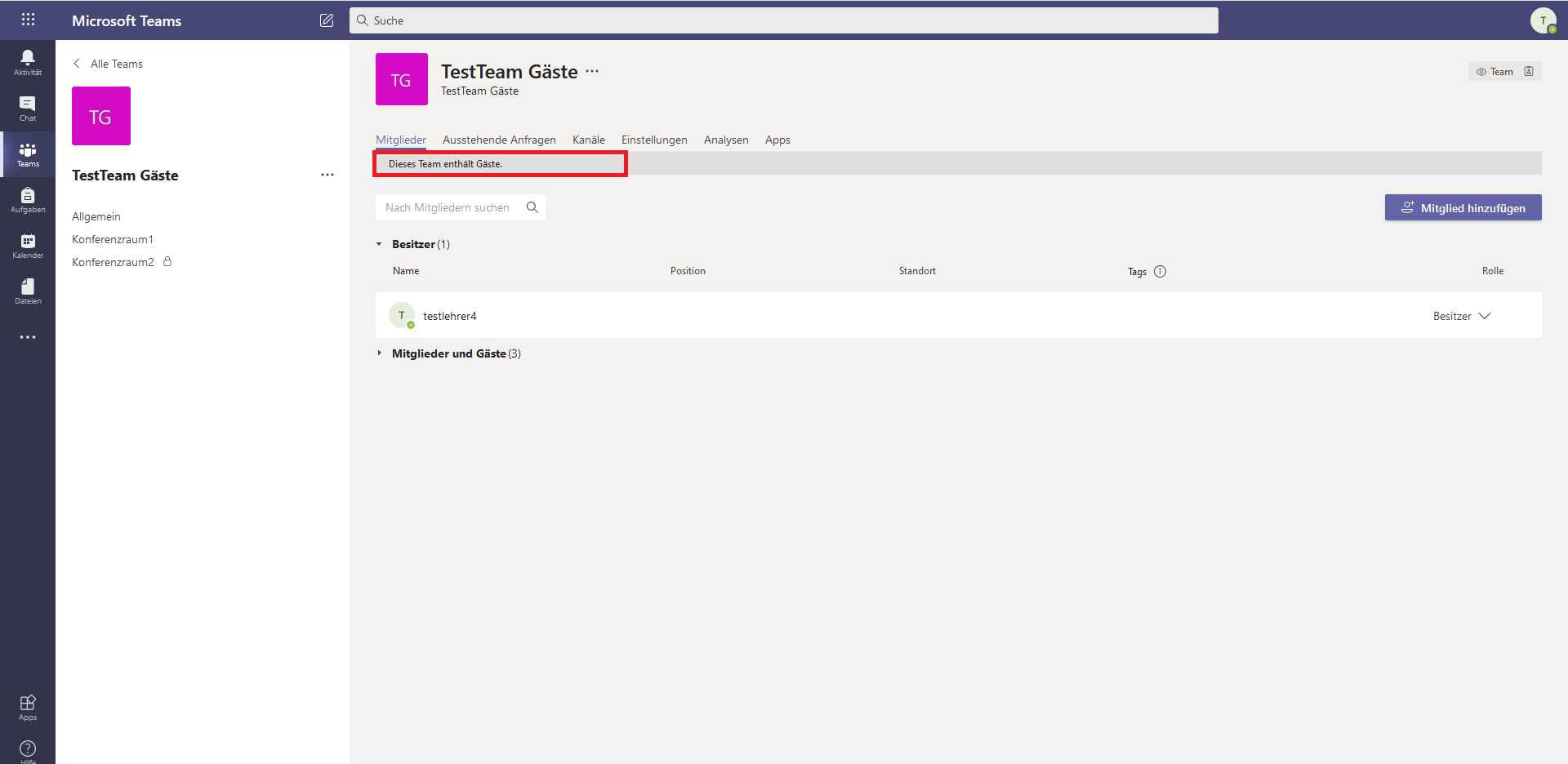This screenshot has height=764, width=1568.
Task: Open the Allgemein channel
Action: (x=96, y=216)
